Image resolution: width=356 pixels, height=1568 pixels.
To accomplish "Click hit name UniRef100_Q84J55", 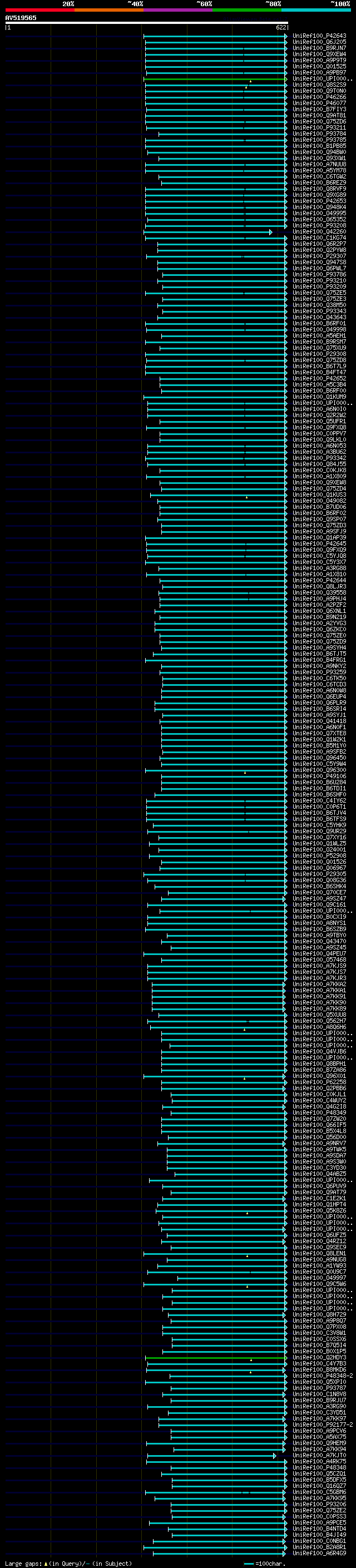I will [x=319, y=464].
